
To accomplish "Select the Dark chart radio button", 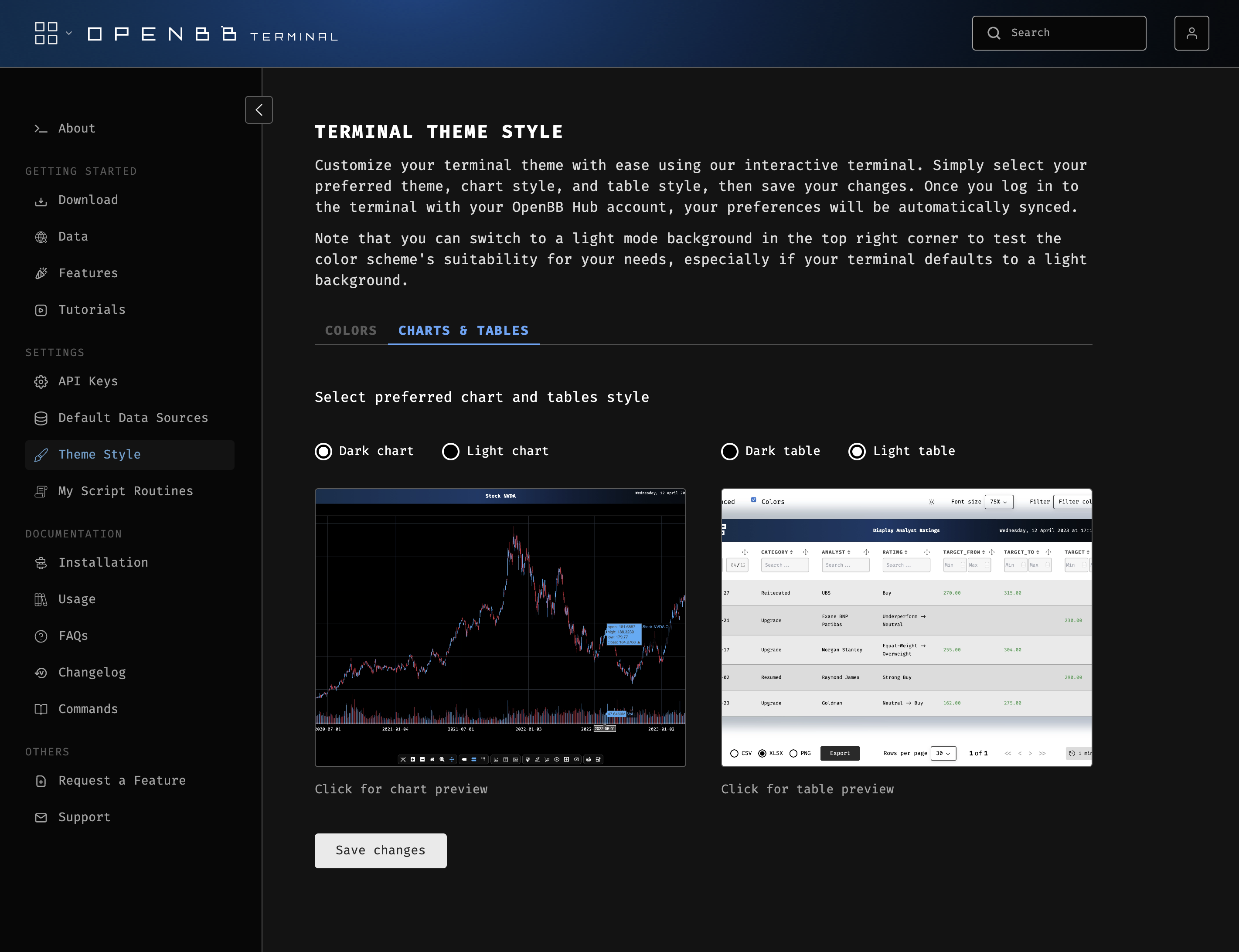I will 323,452.
